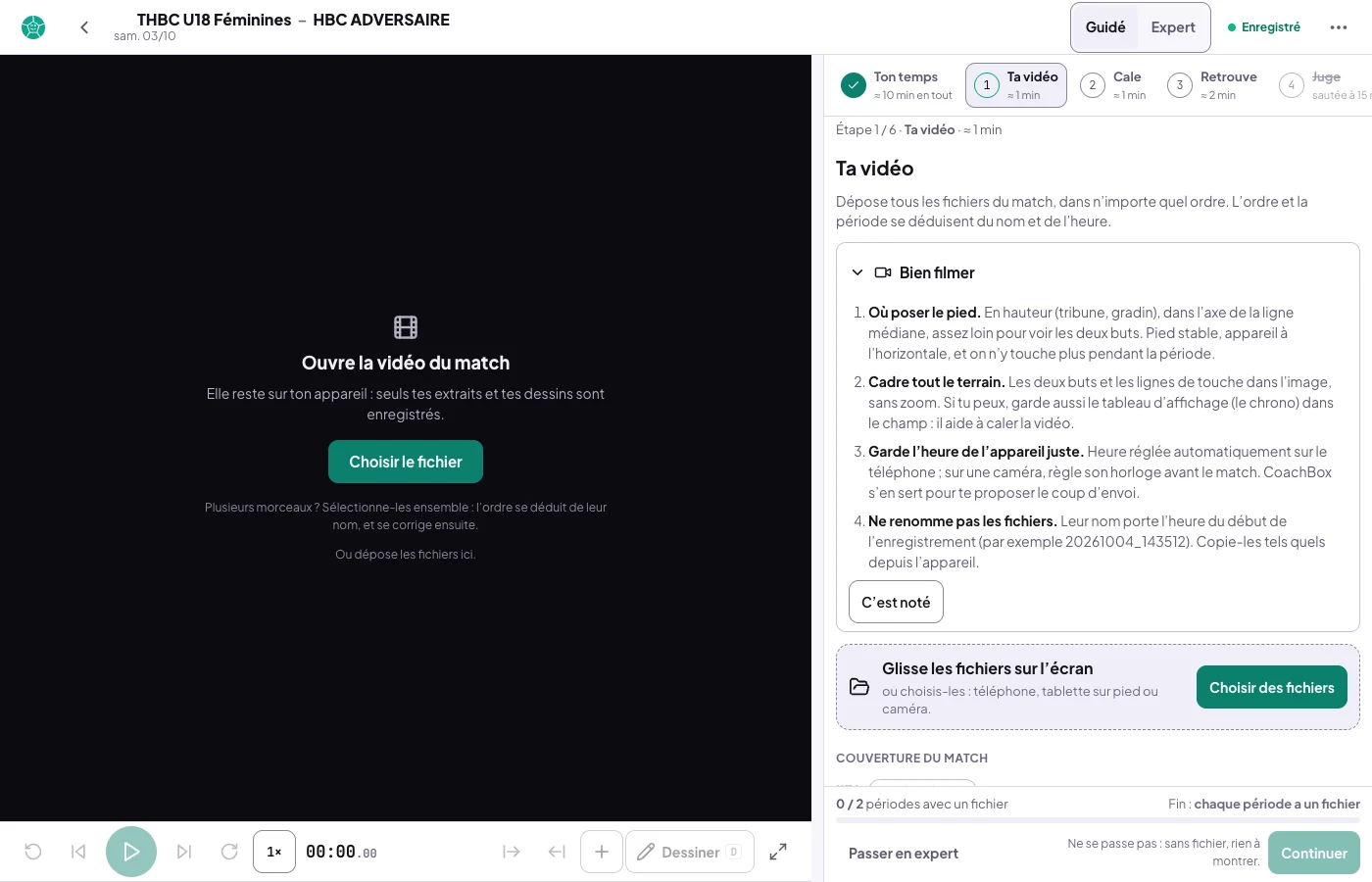This screenshot has width=1372, height=882.
Task: Click the 00:00.00 timecode display
Action: point(341,852)
